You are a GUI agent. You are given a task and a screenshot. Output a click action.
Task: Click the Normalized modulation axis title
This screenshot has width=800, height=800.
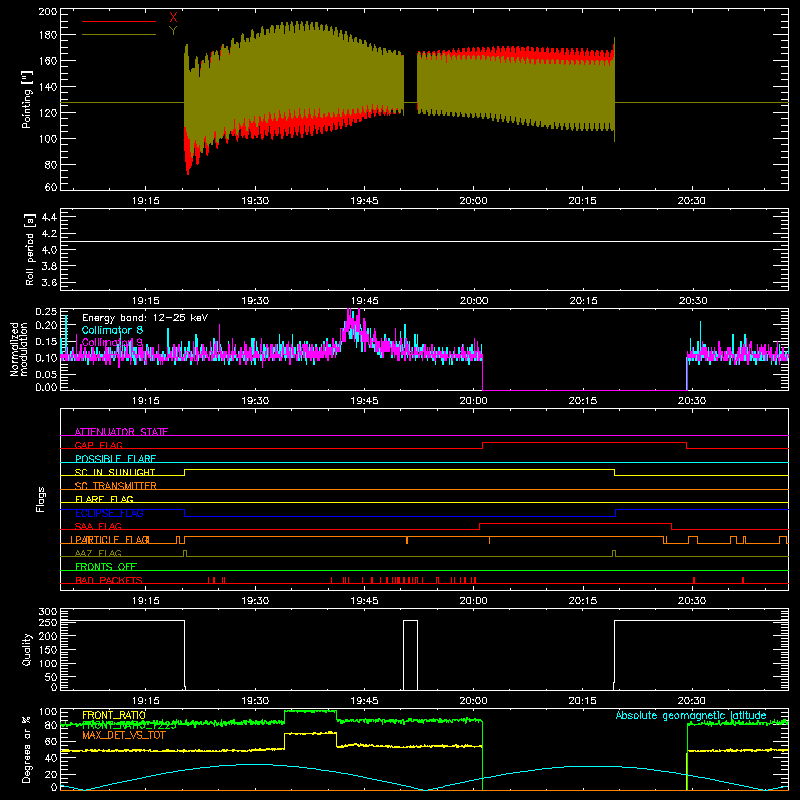click(20, 349)
